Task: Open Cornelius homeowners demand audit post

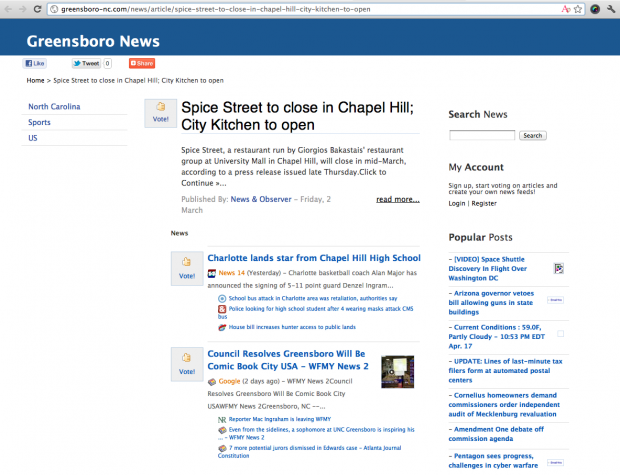Action: coord(504,405)
